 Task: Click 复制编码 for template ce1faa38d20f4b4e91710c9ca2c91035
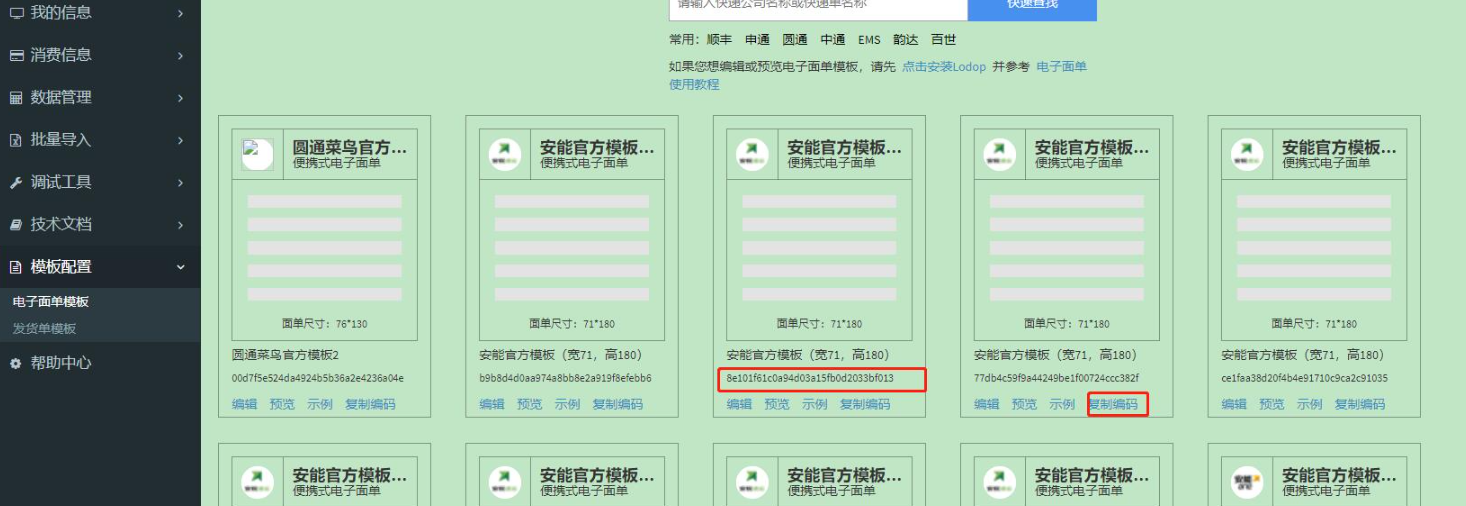[x=1360, y=405]
